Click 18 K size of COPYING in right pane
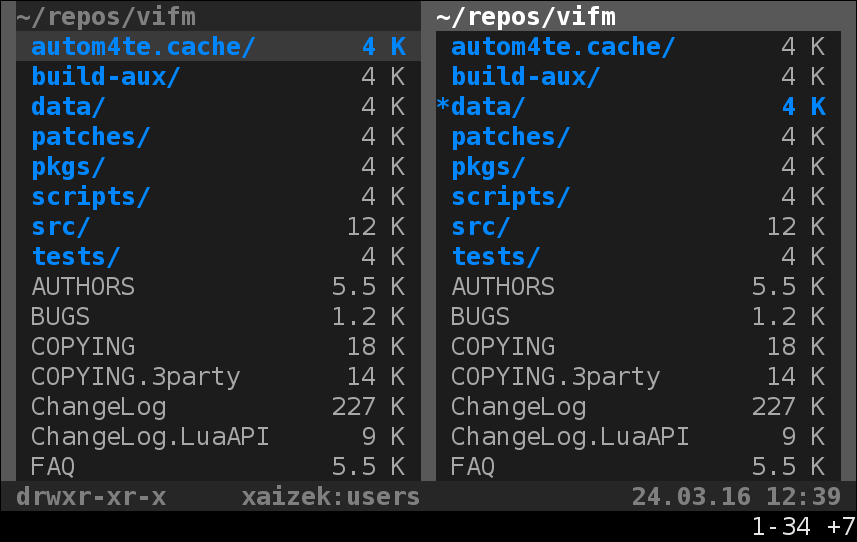This screenshot has height=542, width=857. pyautogui.click(x=796, y=347)
